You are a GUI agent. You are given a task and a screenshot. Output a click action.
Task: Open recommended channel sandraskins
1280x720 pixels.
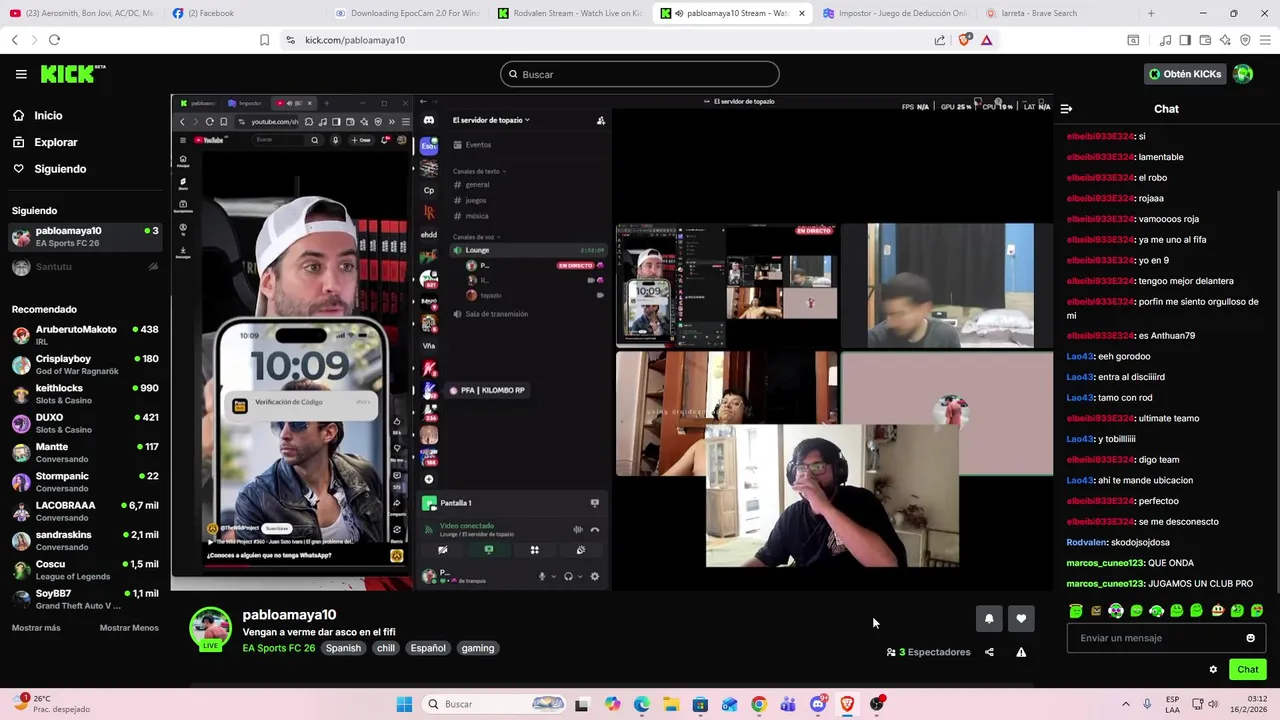(85, 540)
